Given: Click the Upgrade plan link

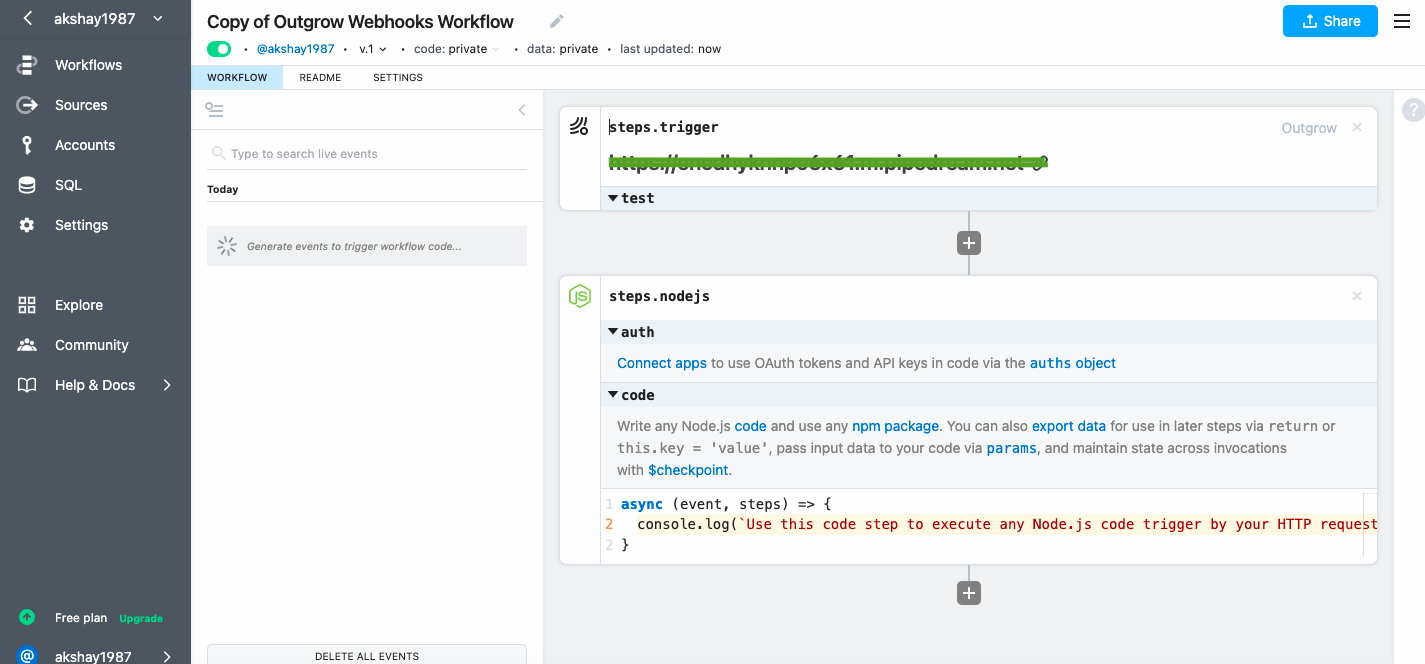Looking at the screenshot, I should click(141, 618).
